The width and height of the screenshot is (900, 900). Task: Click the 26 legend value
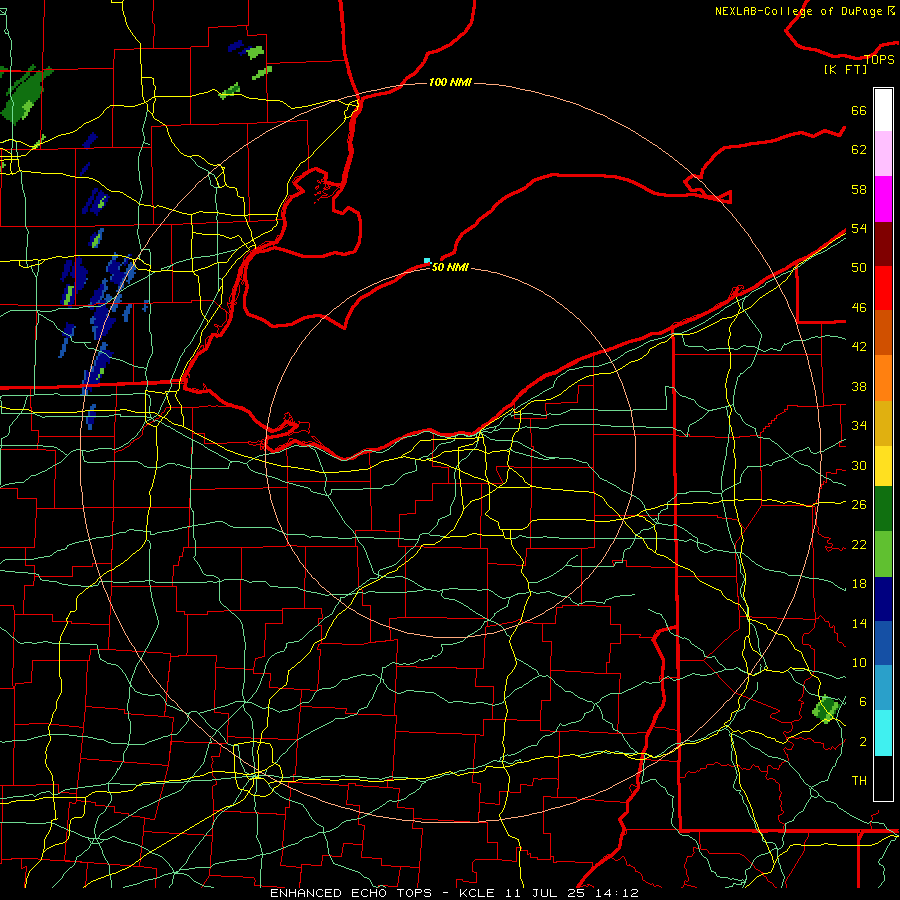[x=859, y=505]
